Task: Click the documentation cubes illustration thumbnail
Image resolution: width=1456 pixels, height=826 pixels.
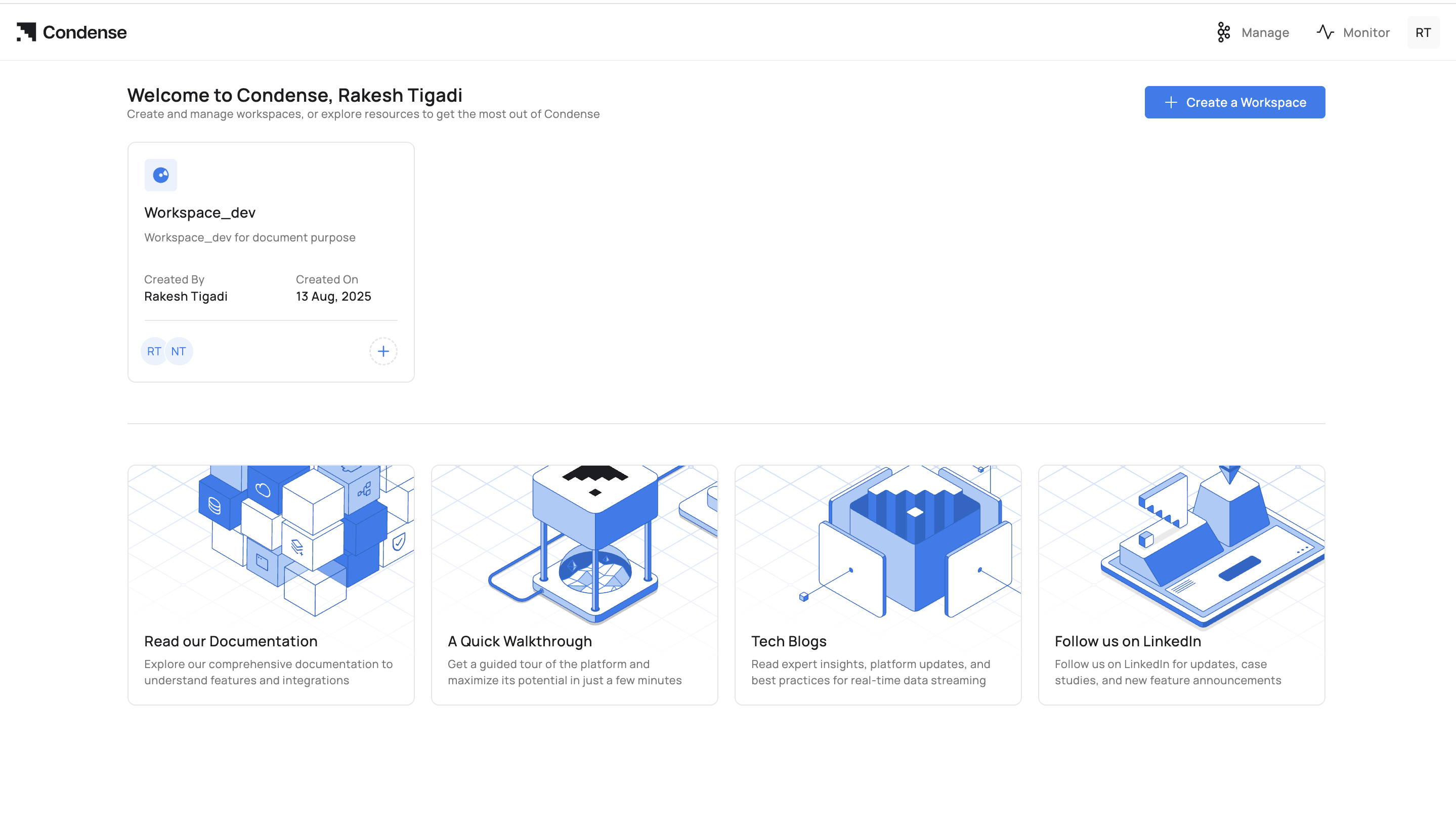Action: pos(271,542)
